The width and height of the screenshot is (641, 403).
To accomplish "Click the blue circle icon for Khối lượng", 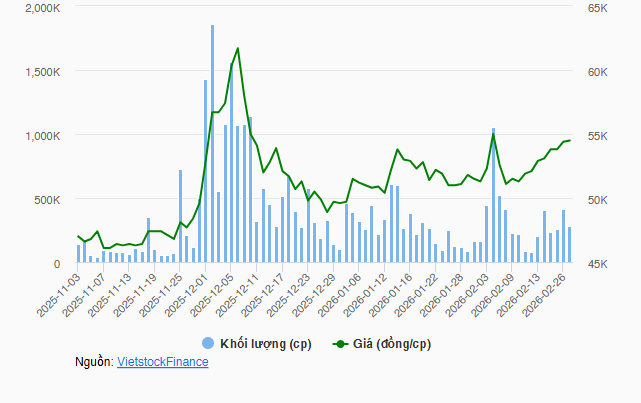I will tap(208, 343).
